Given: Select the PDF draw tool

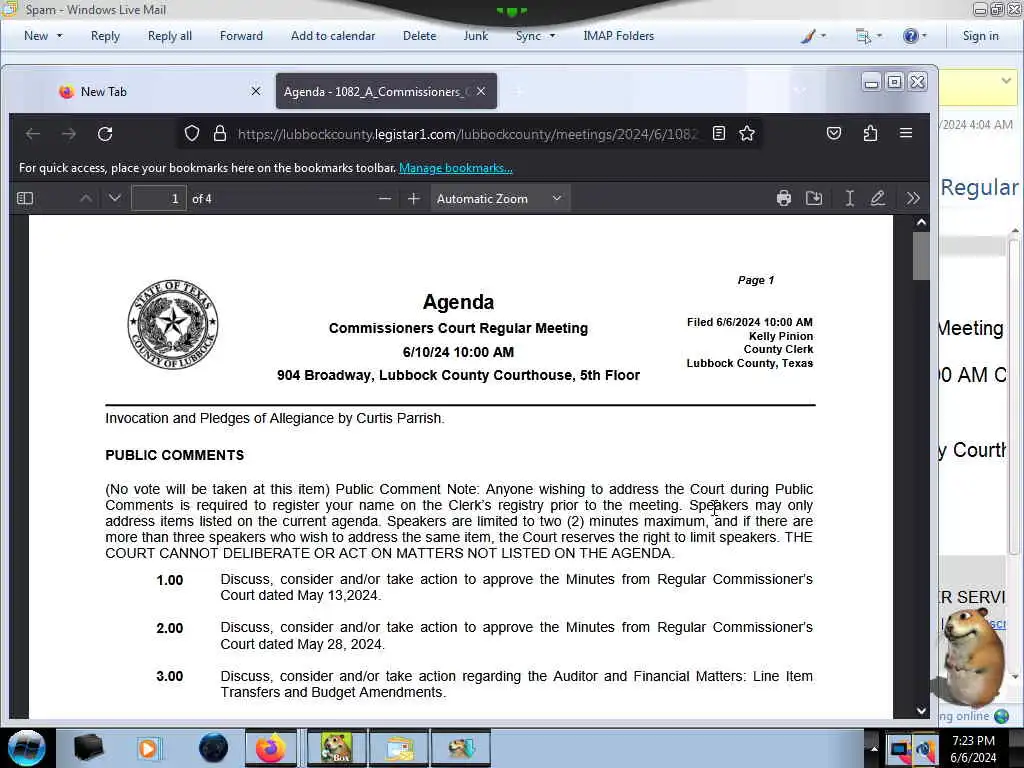Looking at the screenshot, I should point(878,198).
